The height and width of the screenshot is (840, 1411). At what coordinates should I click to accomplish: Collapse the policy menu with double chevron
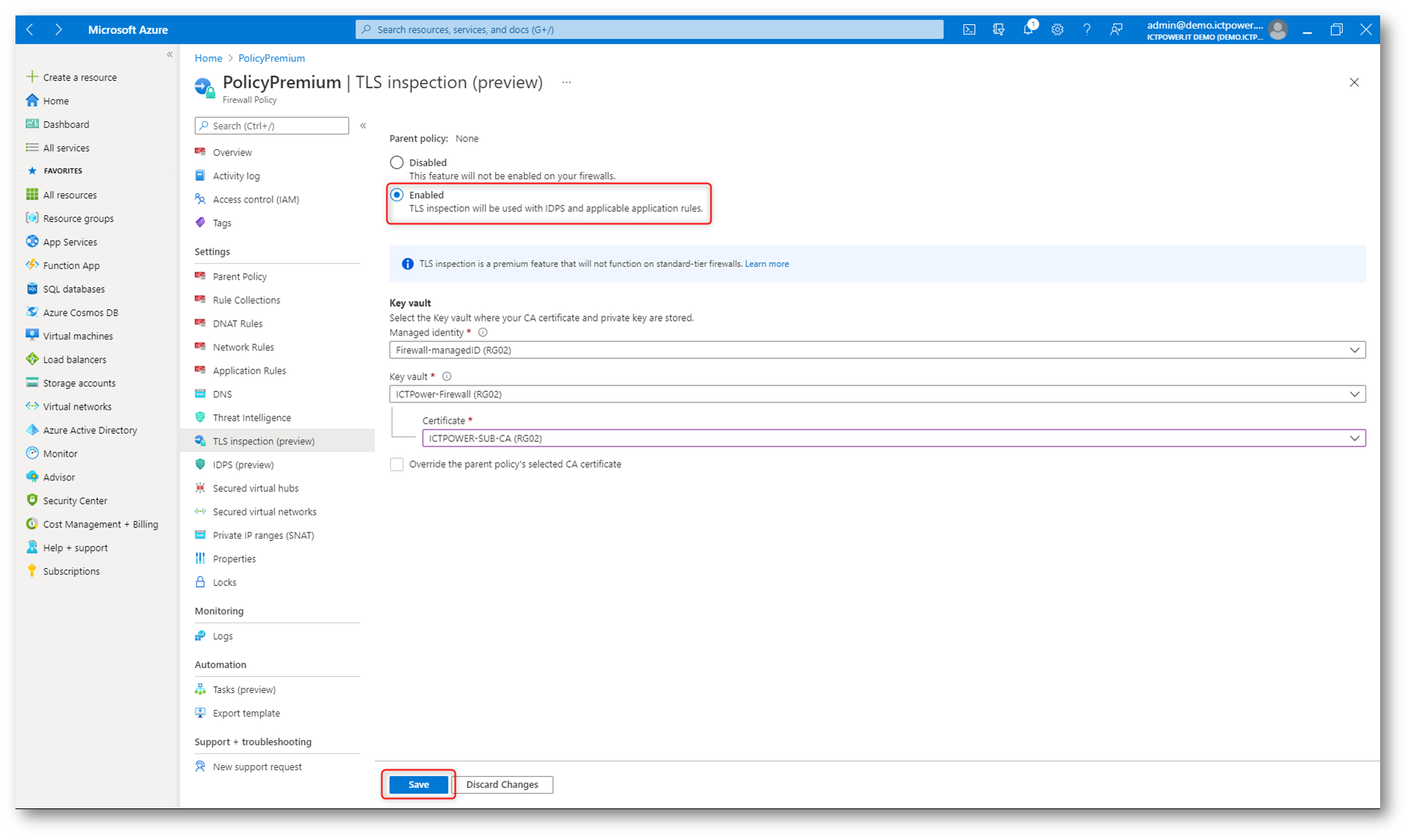click(363, 126)
